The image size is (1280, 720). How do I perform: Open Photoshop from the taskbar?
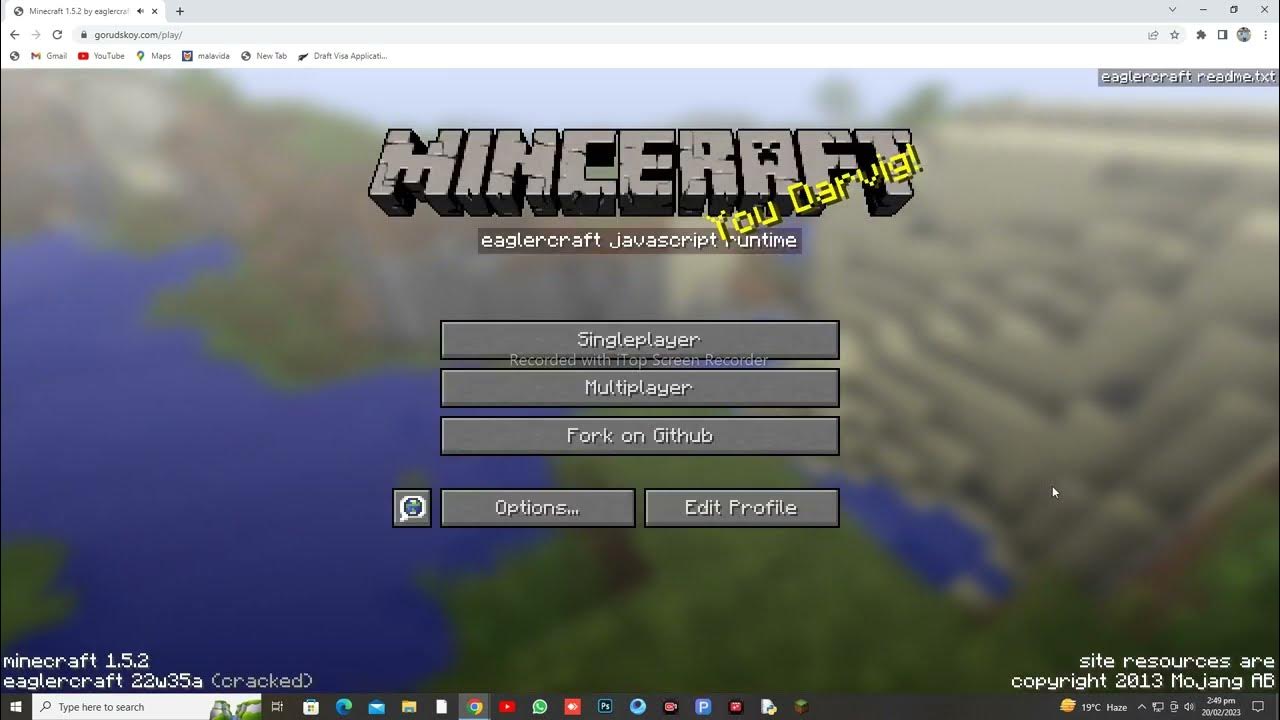pos(605,707)
